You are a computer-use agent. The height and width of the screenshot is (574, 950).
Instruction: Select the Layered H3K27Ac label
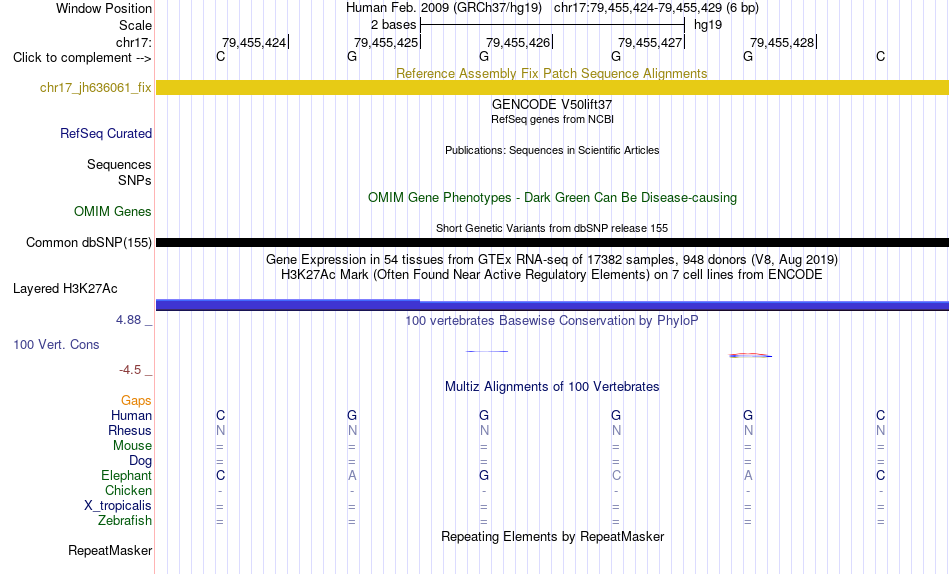pos(65,289)
